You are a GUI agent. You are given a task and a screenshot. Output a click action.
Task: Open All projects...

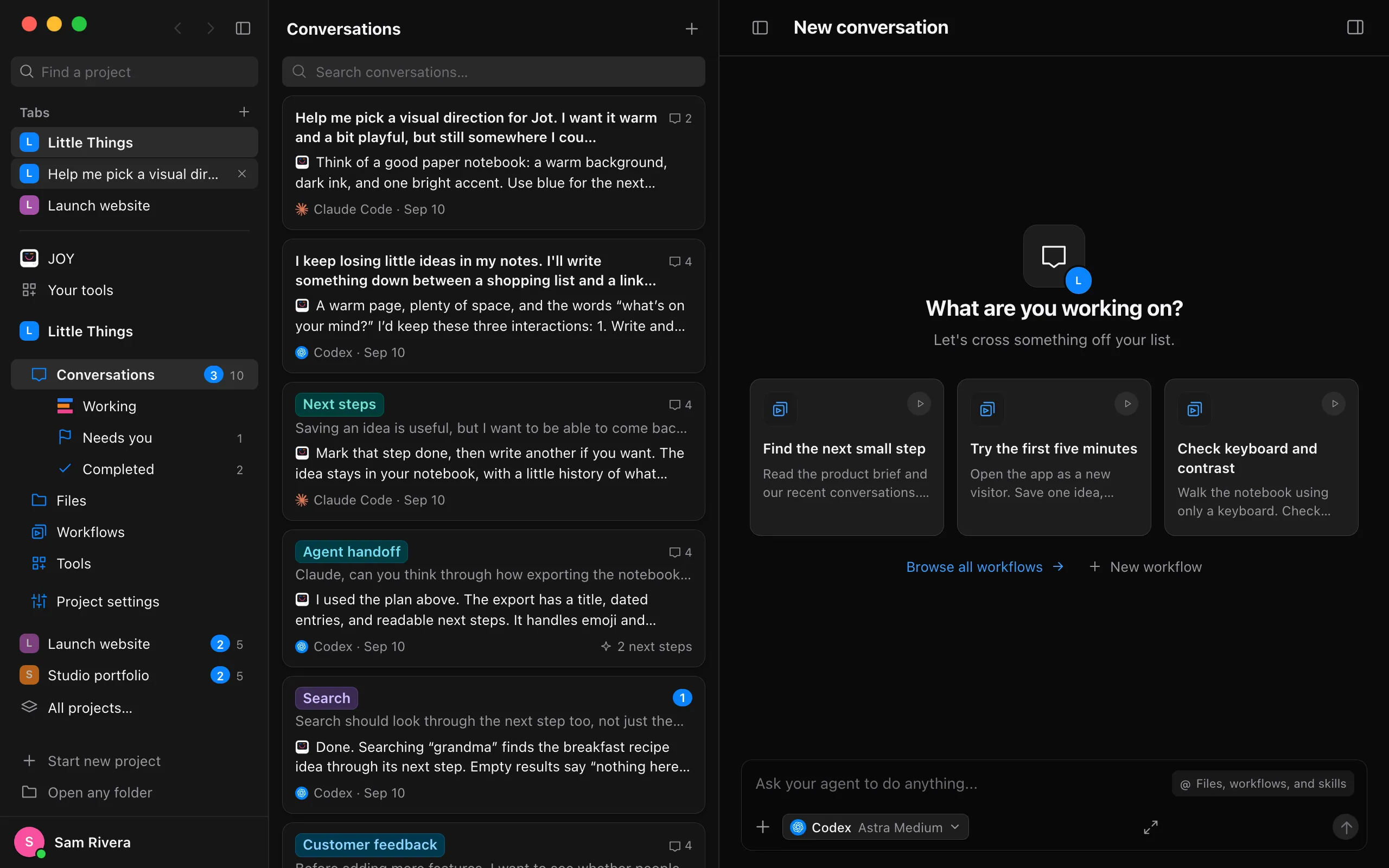135,707
